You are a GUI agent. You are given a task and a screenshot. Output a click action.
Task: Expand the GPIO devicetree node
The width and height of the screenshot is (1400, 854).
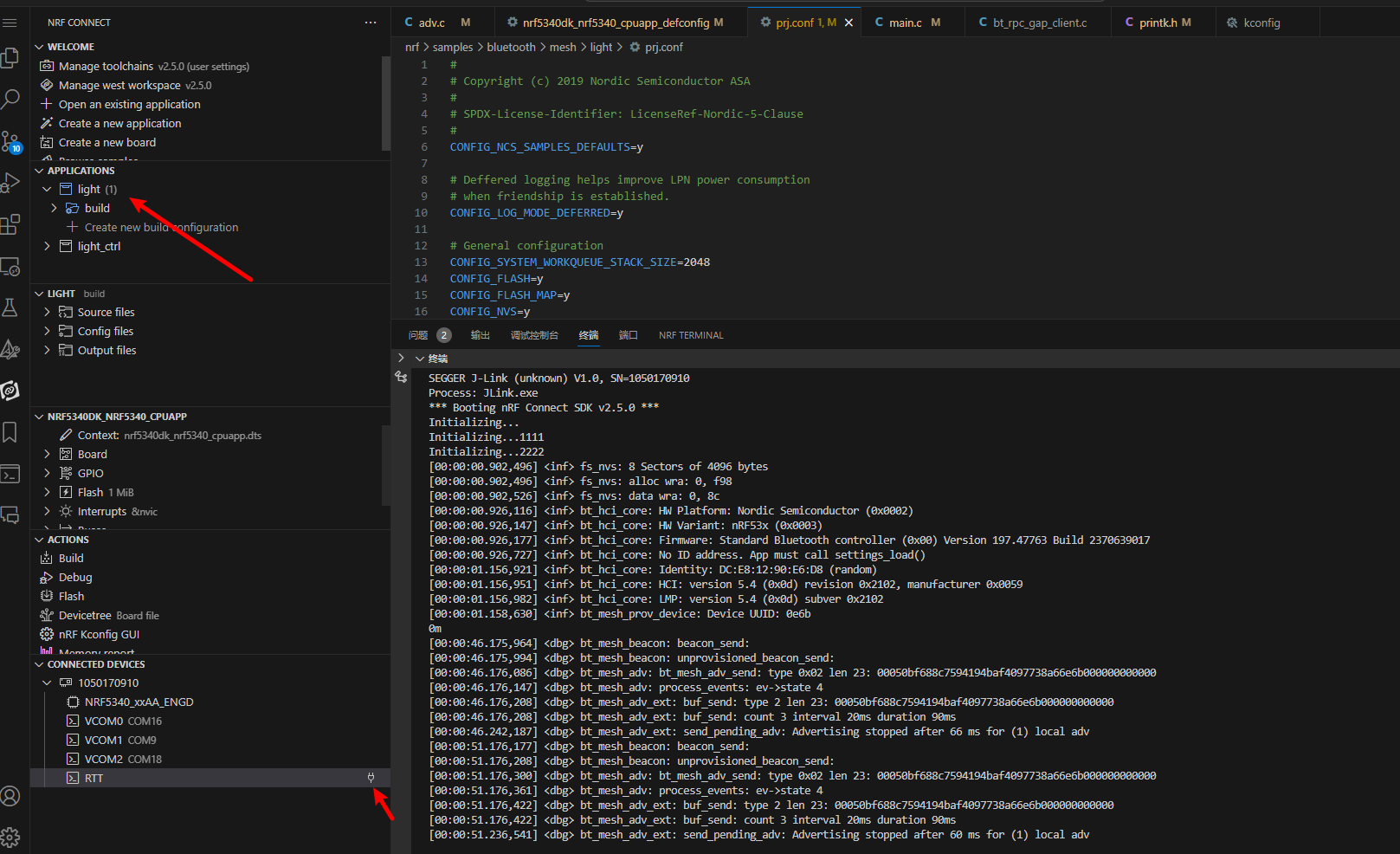[x=47, y=473]
